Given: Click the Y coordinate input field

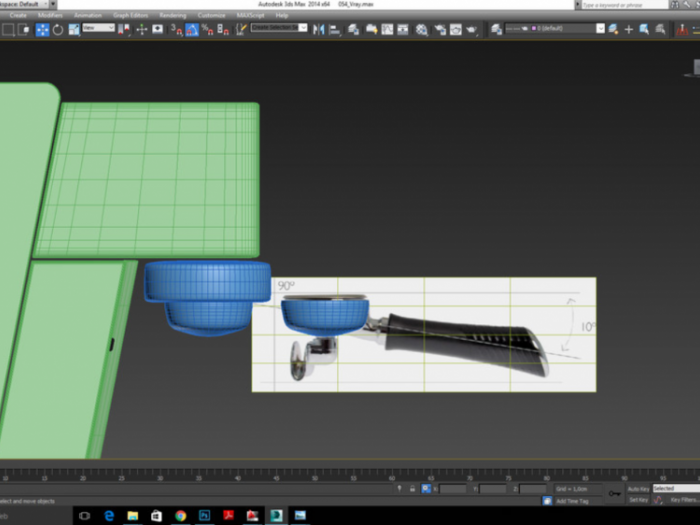Looking at the screenshot, I should click(492, 489).
